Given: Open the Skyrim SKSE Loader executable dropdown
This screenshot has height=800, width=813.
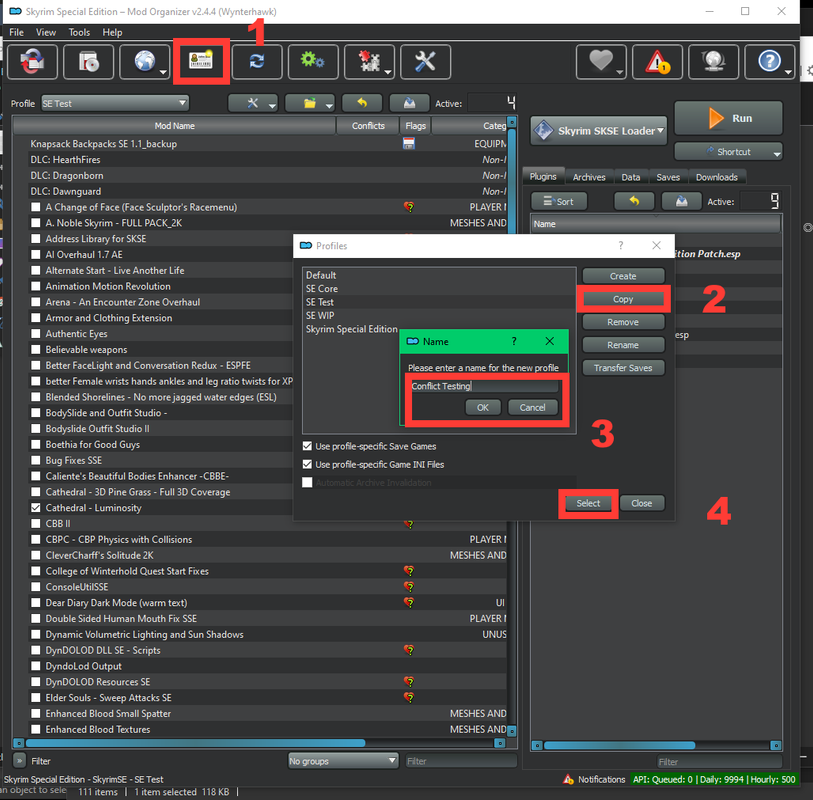Looking at the screenshot, I should click(x=598, y=131).
